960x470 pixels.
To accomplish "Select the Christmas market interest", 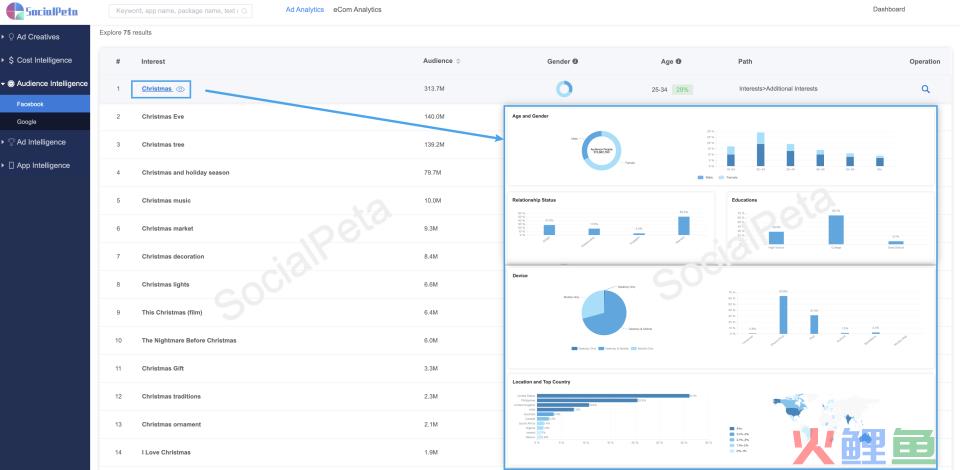I will coord(167,228).
